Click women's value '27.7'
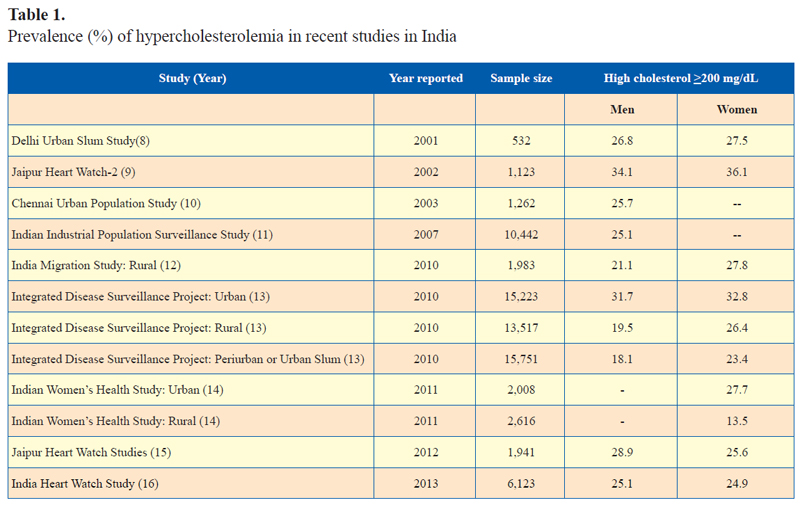This screenshot has width=800, height=505. pyautogui.click(x=737, y=390)
